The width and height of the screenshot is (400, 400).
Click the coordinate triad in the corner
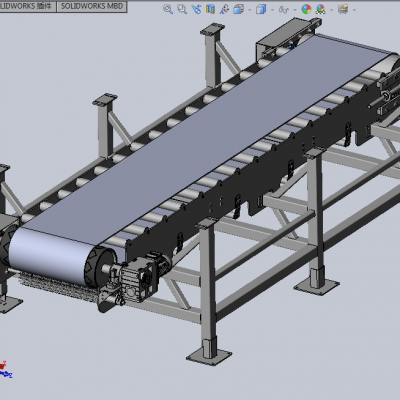point(5,370)
